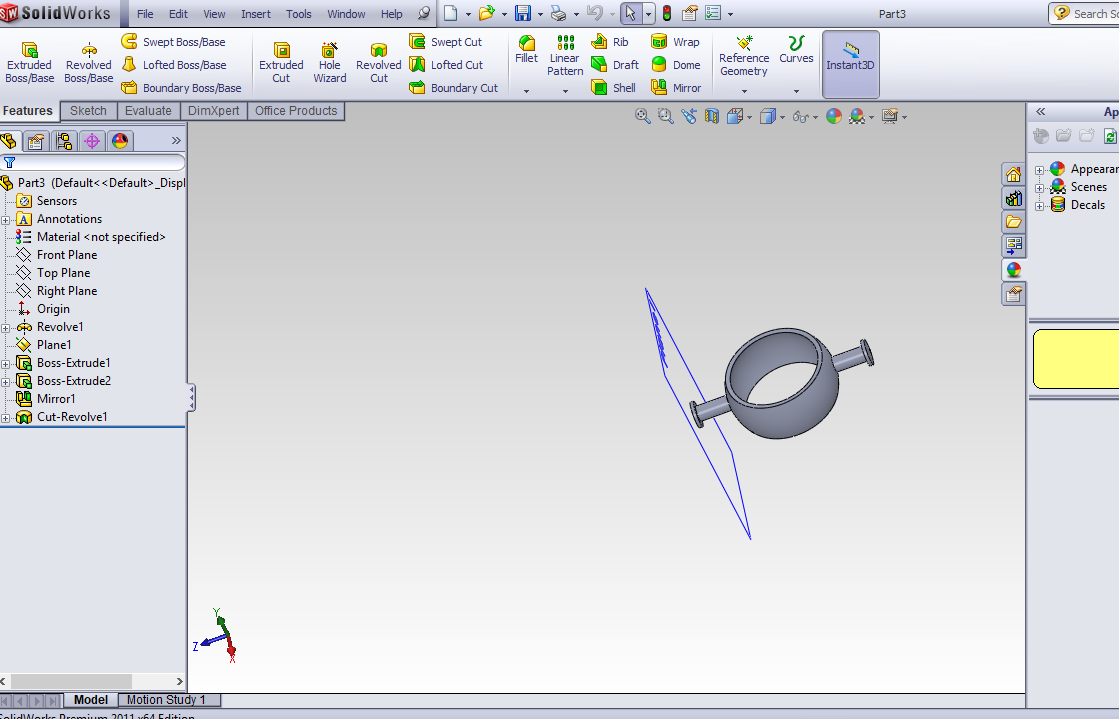The height and width of the screenshot is (719, 1119).
Task: Expand the Revolve1 feature node
Action: tap(6, 328)
